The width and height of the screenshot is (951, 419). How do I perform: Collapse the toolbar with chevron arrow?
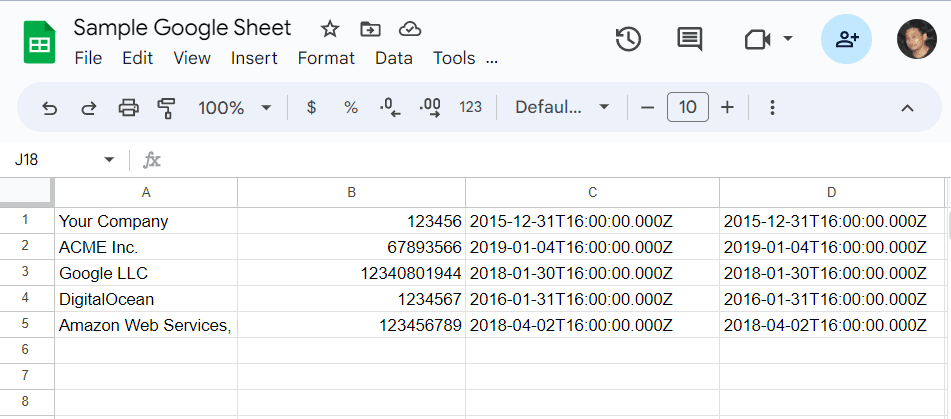[x=907, y=108]
